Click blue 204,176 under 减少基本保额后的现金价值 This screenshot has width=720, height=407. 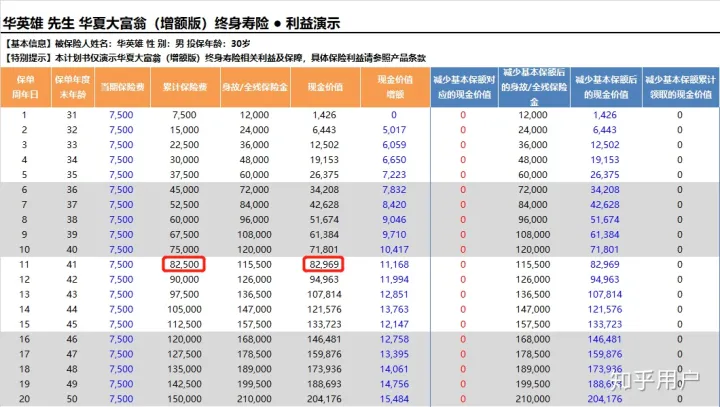click(x=605, y=399)
